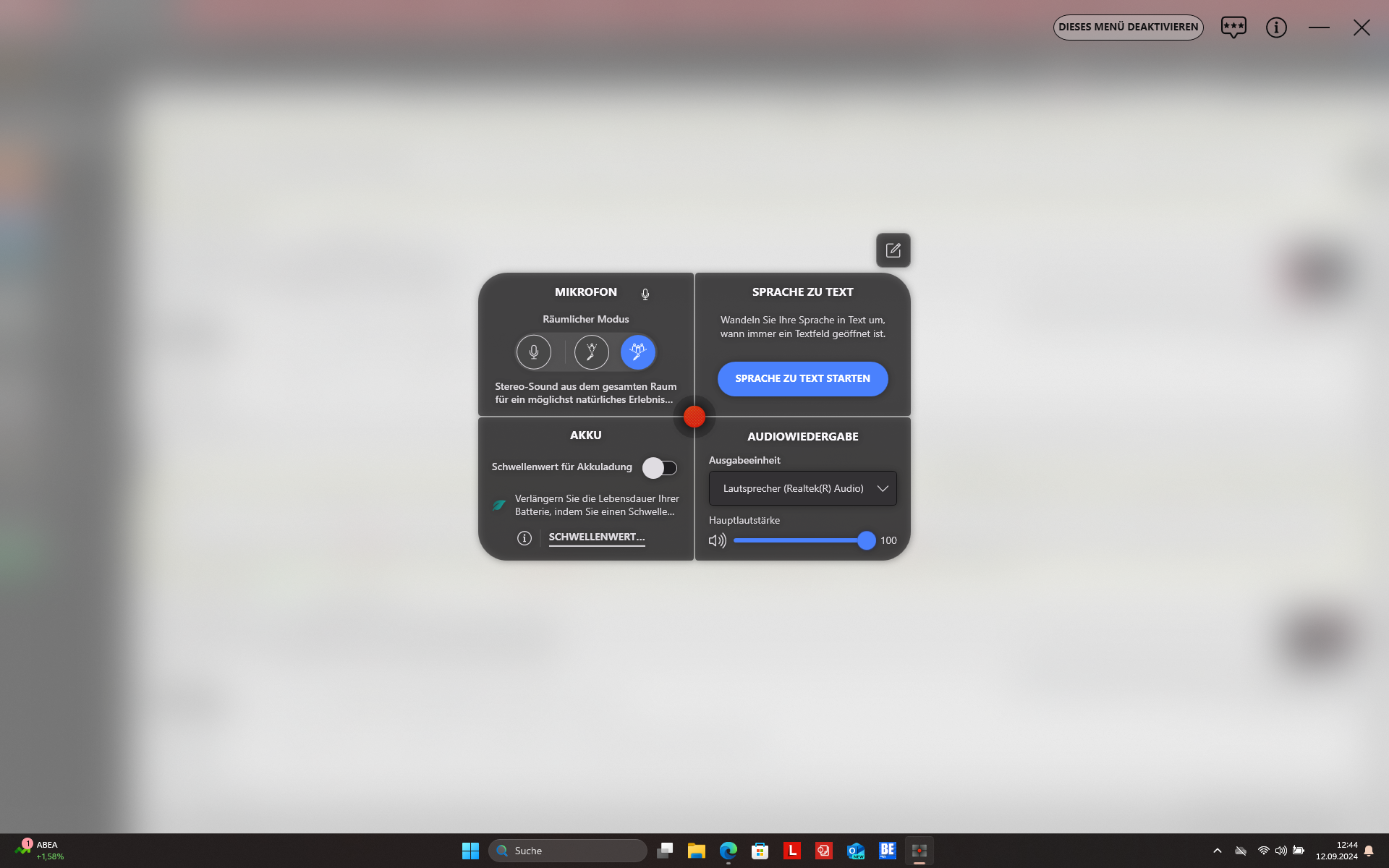Open the feedback rating speech bubble icon
The image size is (1389, 868).
[x=1233, y=27]
